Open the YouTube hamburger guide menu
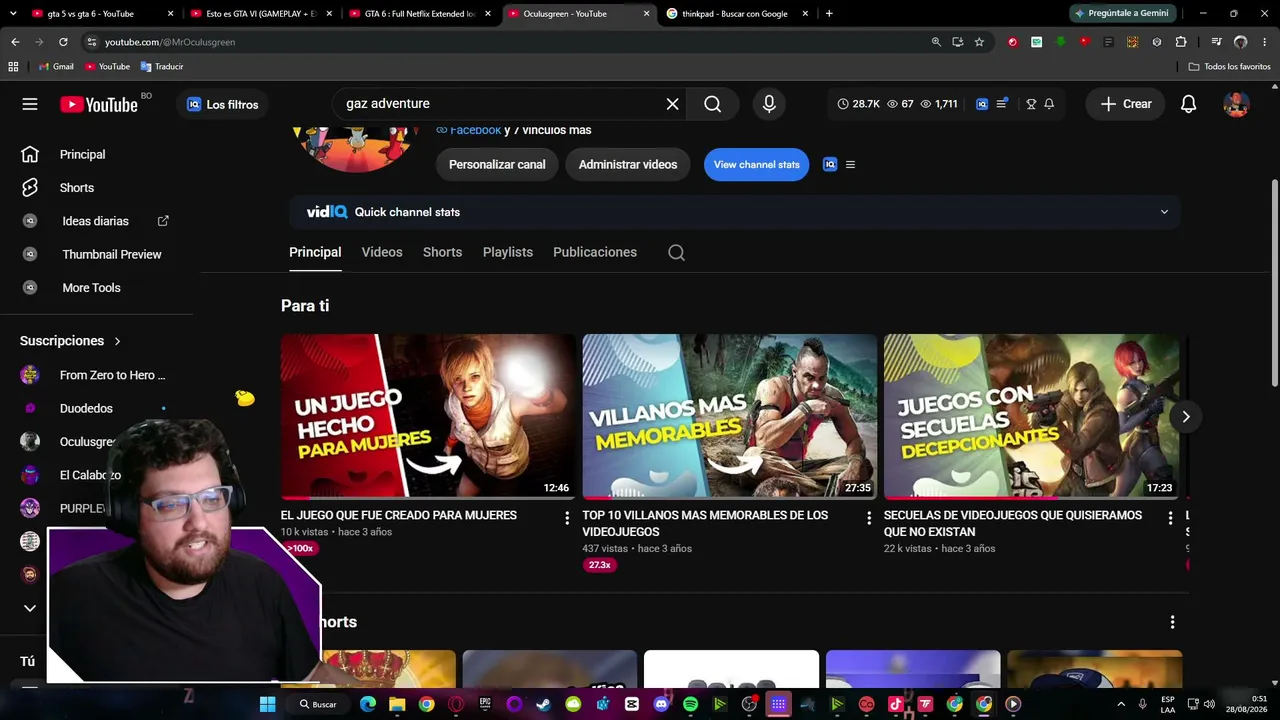1280x720 pixels. 30,104
